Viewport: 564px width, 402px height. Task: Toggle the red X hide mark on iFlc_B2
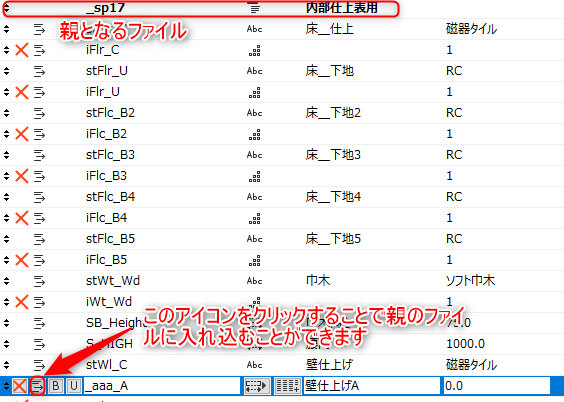pos(22,134)
